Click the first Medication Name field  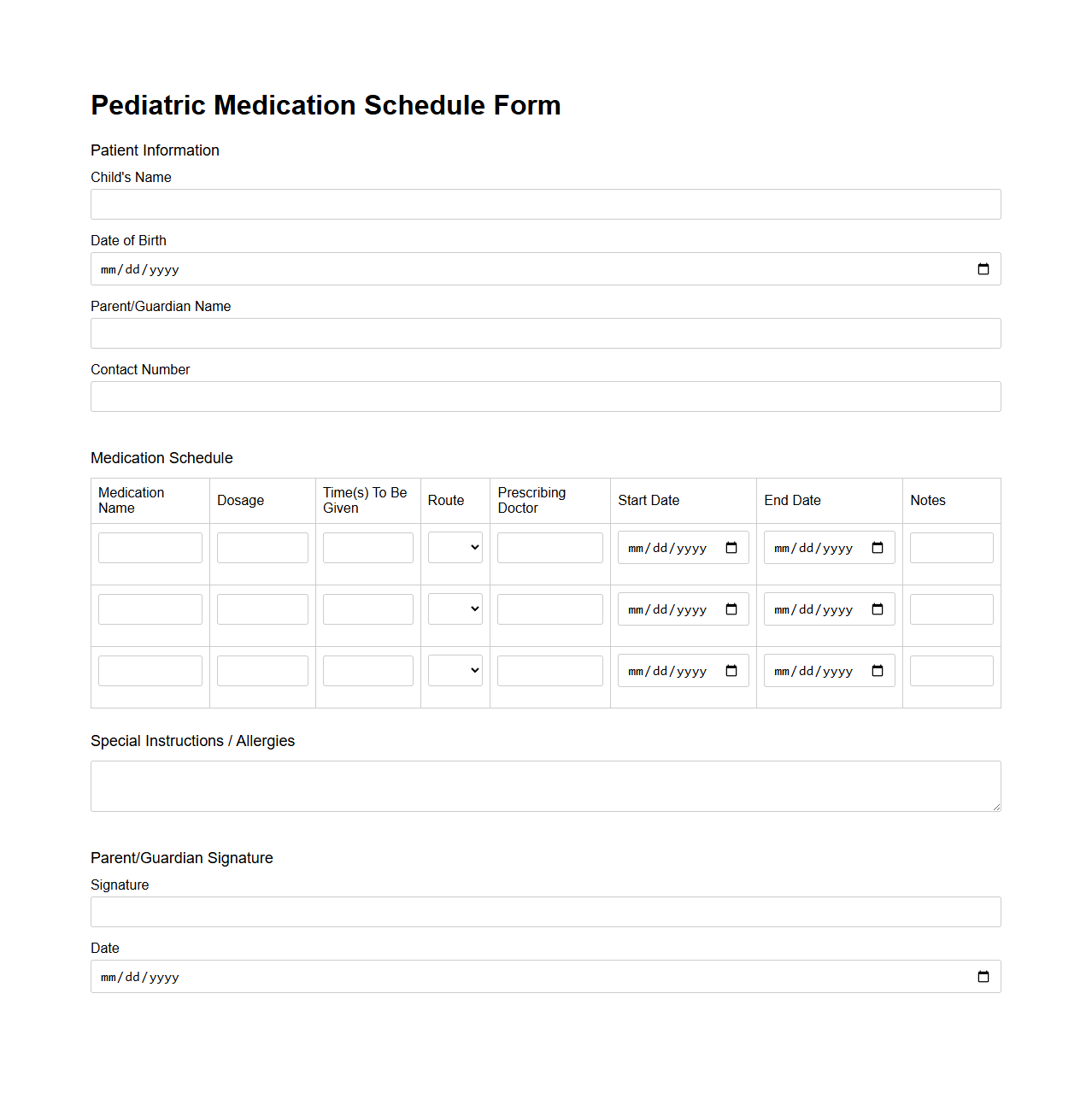point(150,547)
